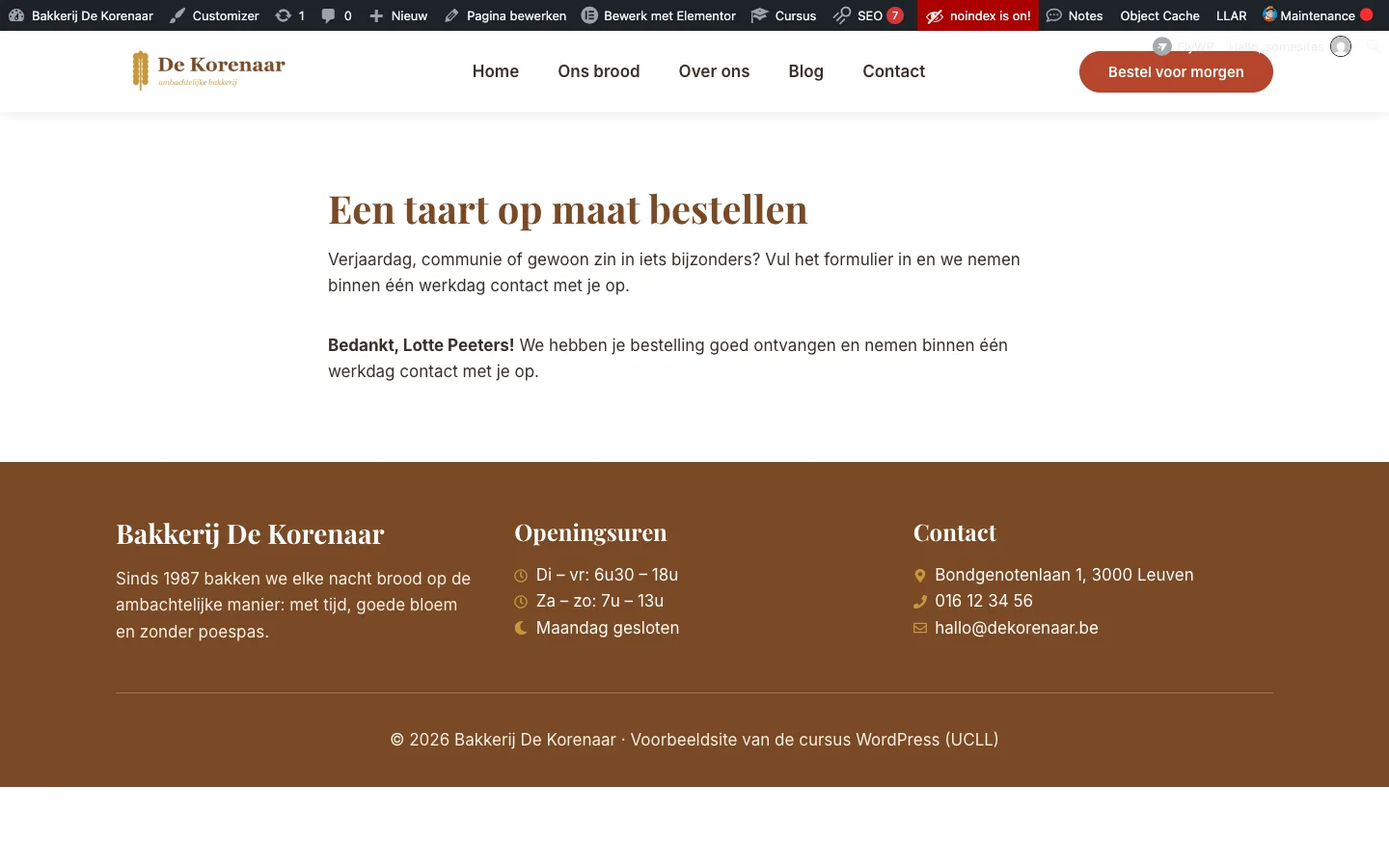
Task: Click Bewerk met Elementor
Action: [659, 15]
